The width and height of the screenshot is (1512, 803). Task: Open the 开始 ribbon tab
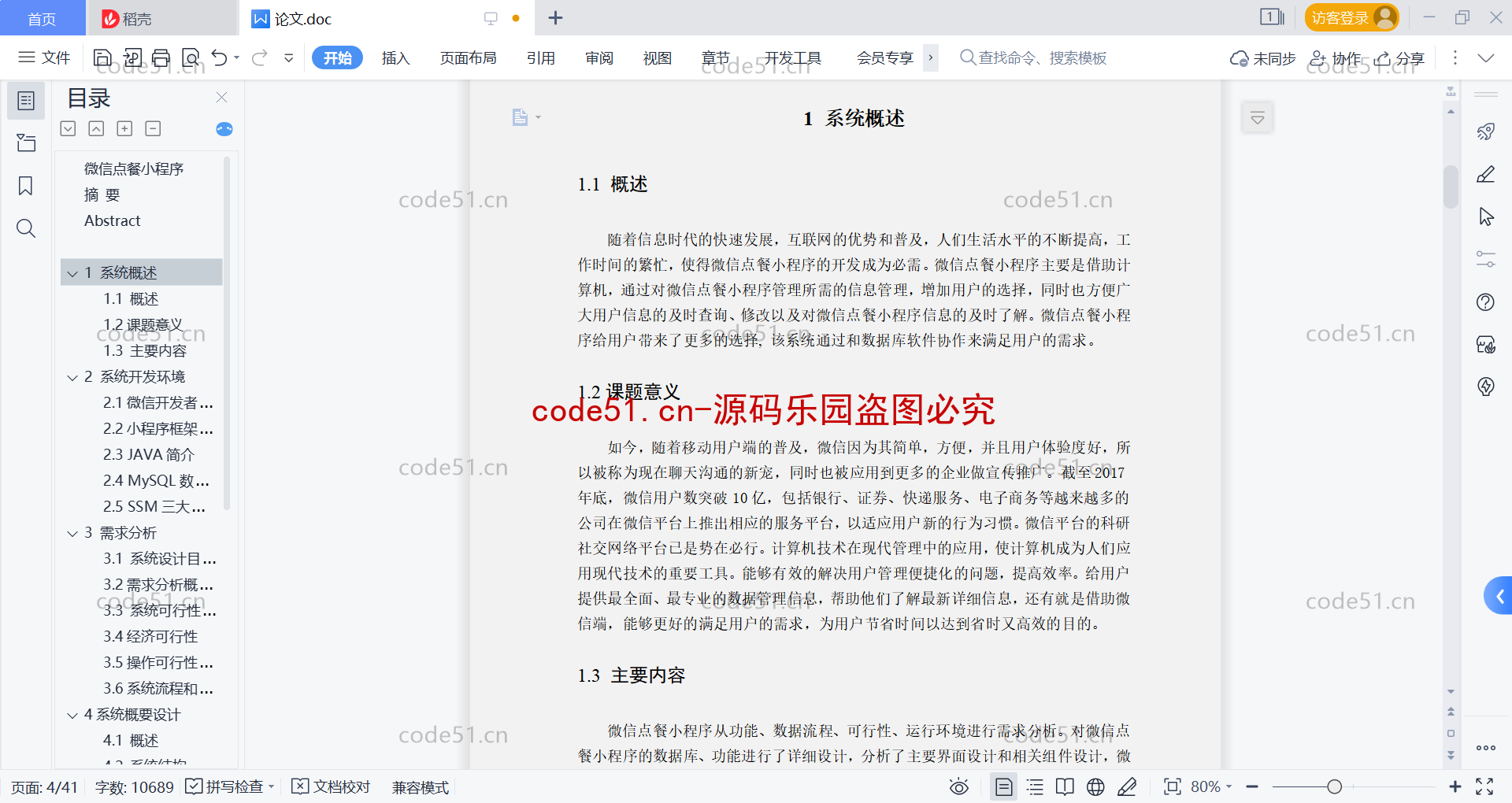(x=337, y=57)
